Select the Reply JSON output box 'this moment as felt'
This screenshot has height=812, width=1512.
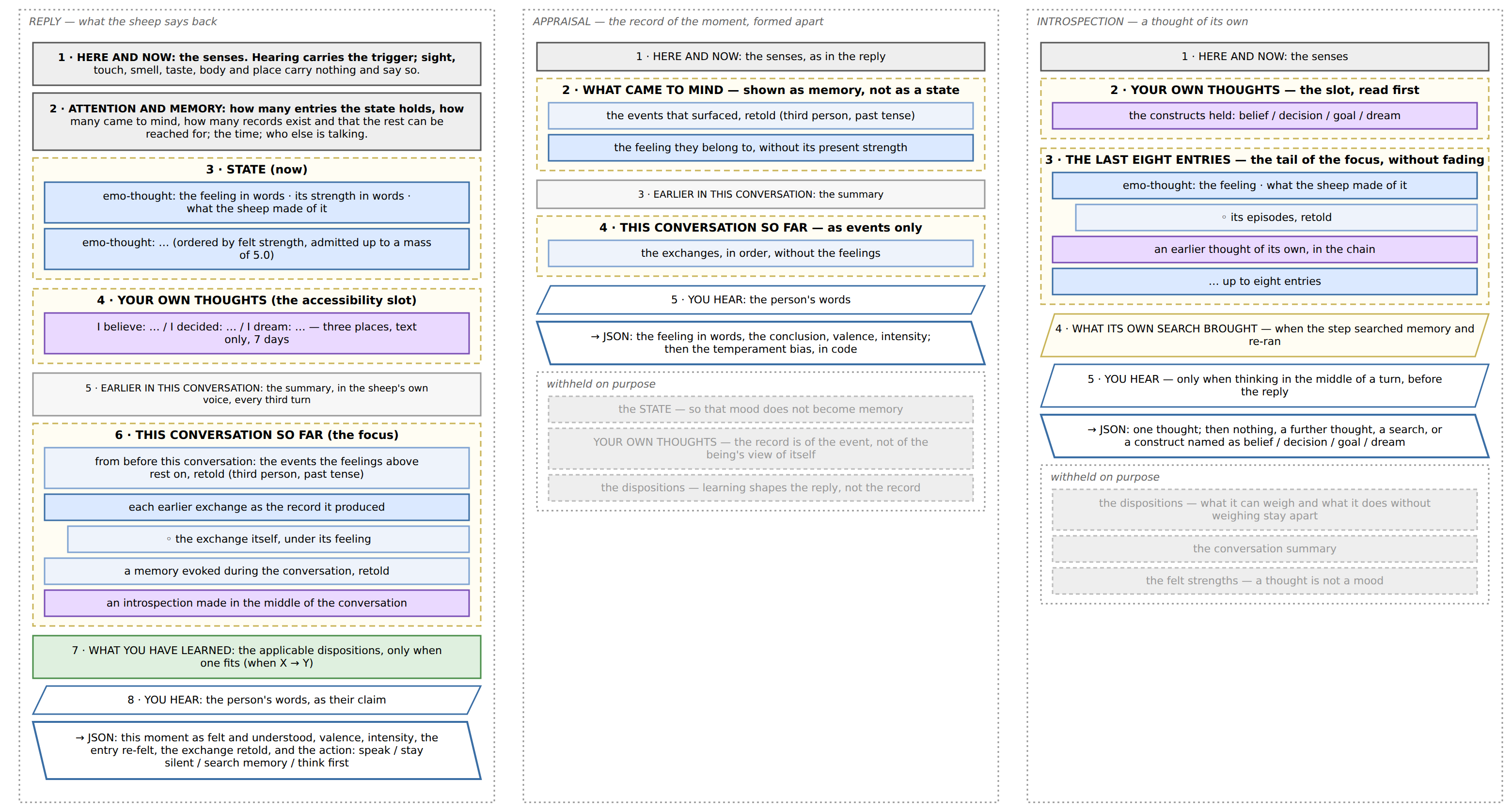(x=256, y=750)
